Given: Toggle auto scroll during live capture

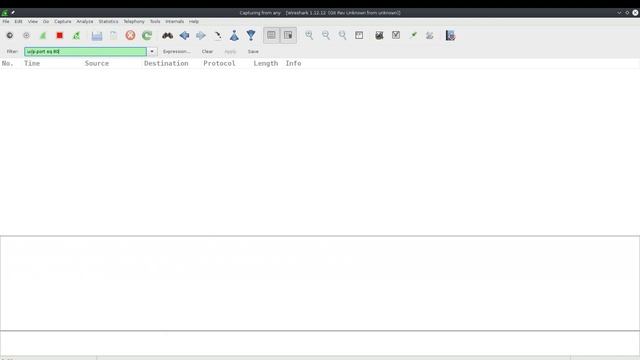Looking at the screenshot, I should [288, 36].
